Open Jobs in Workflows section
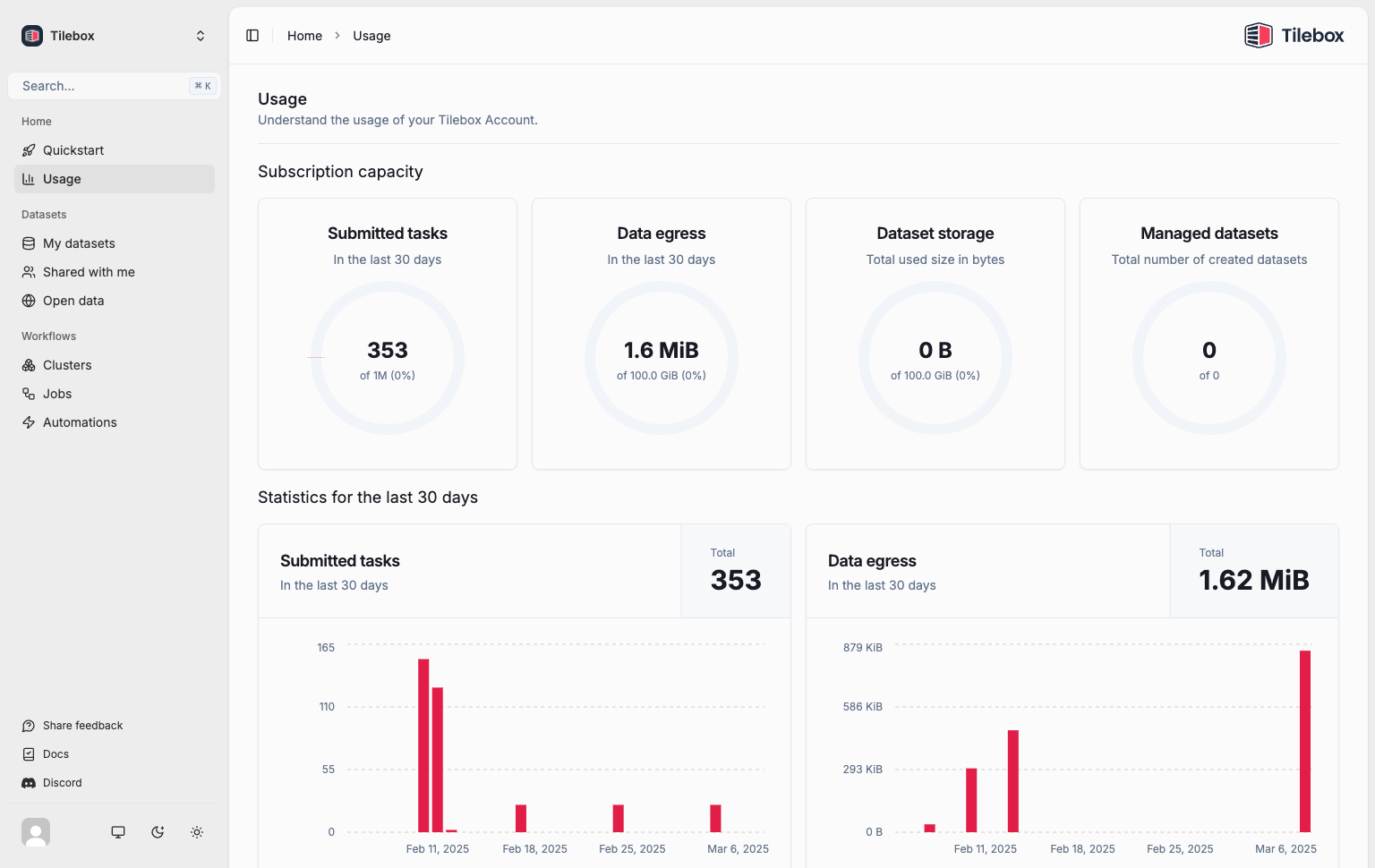The height and width of the screenshot is (868, 1375). pyautogui.click(x=57, y=394)
